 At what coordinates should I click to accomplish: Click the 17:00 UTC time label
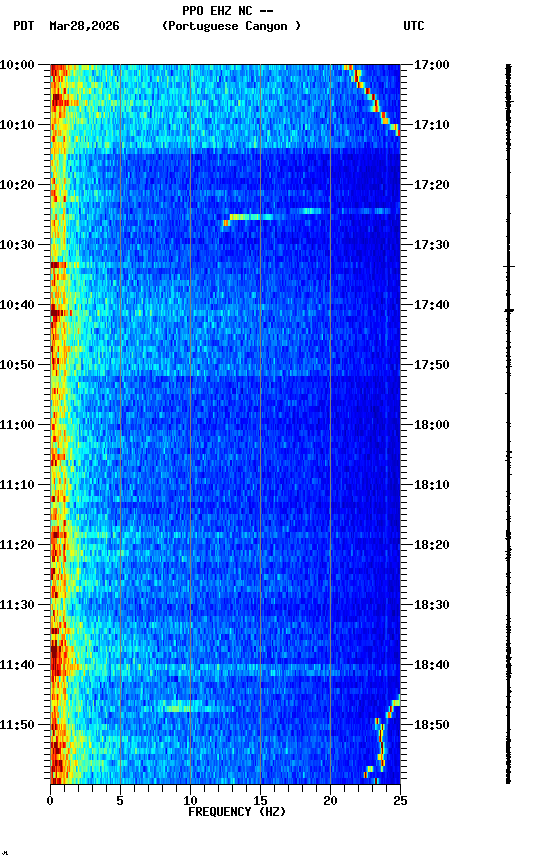tap(432, 65)
